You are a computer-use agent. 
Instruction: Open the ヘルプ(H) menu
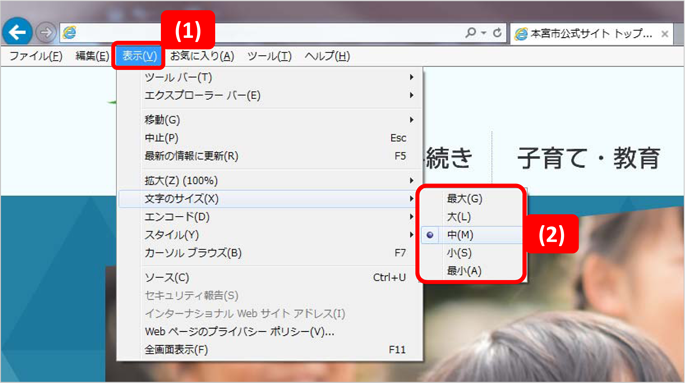pyautogui.click(x=327, y=56)
